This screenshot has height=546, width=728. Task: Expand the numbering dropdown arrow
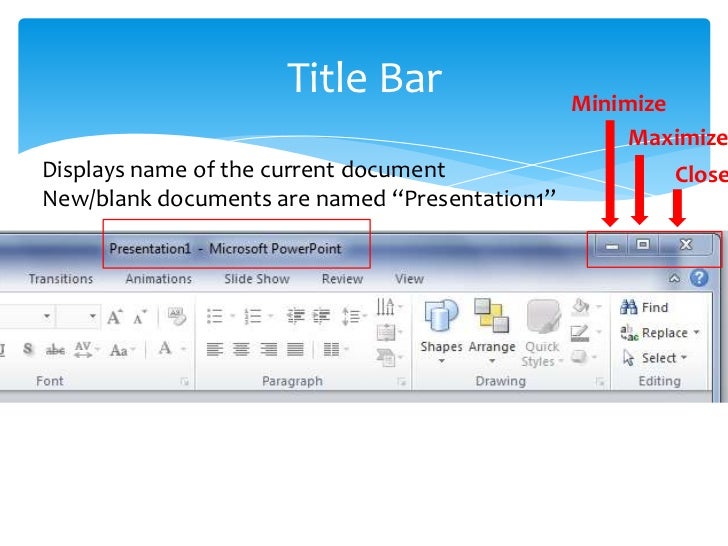point(271,316)
